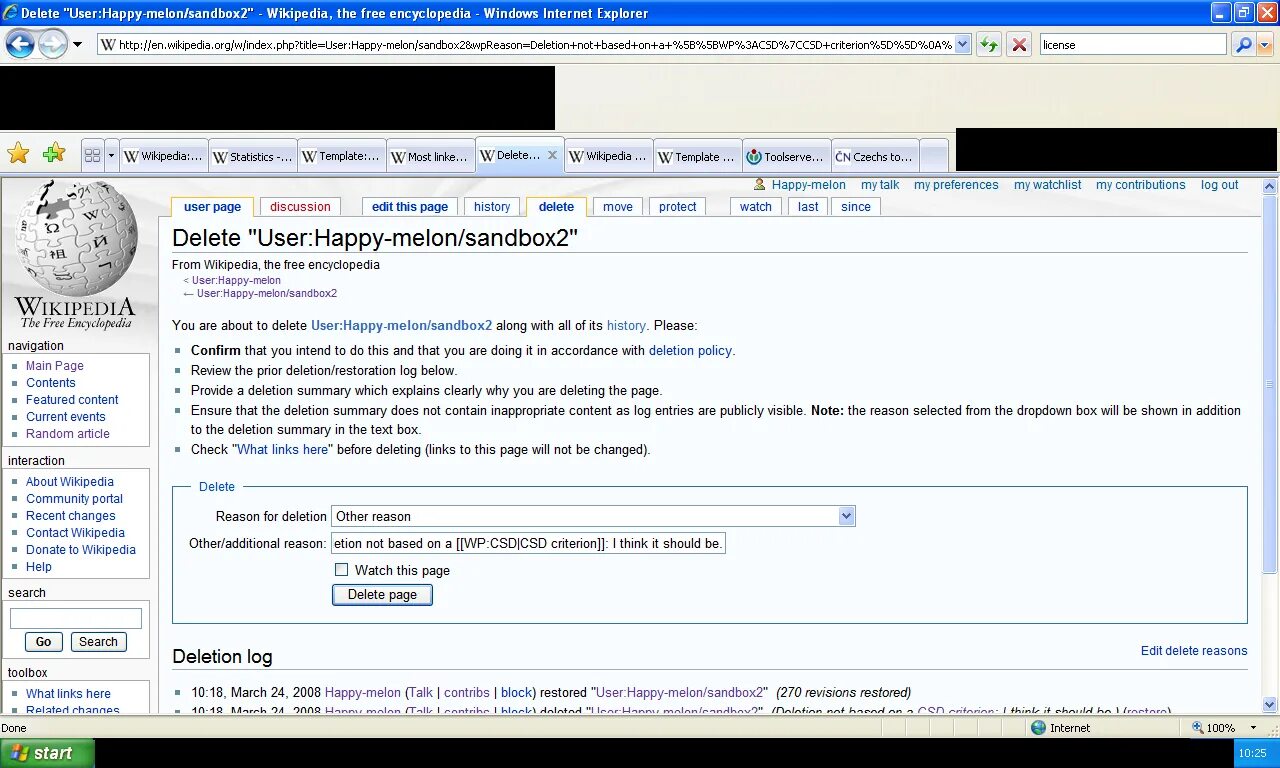The width and height of the screenshot is (1280, 768).
Task: Switch to the 'Statistics -...' browser tab
Action: [x=252, y=156]
